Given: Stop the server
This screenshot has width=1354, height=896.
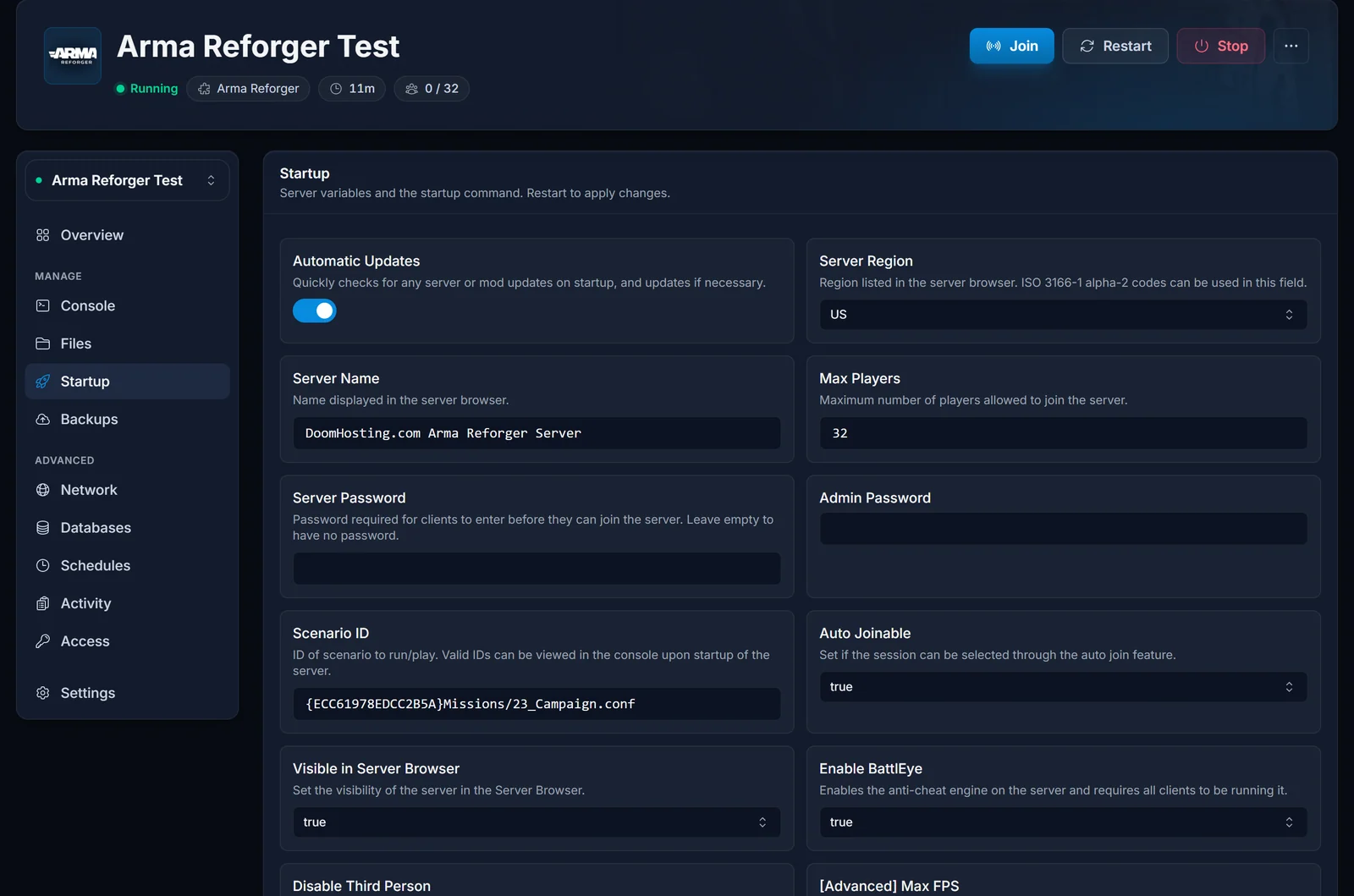Looking at the screenshot, I should pos(1220,46).
